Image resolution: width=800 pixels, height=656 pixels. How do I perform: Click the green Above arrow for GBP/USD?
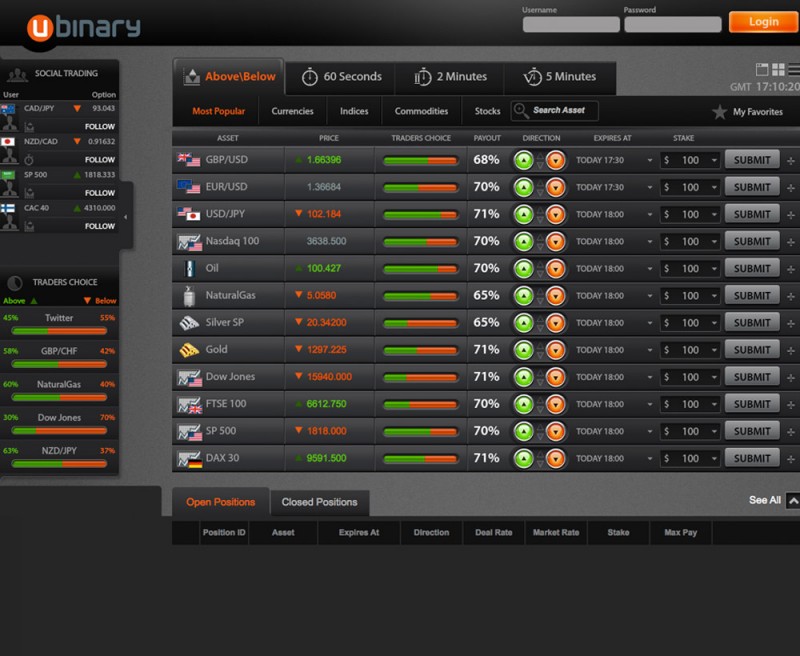coord(523,160)
